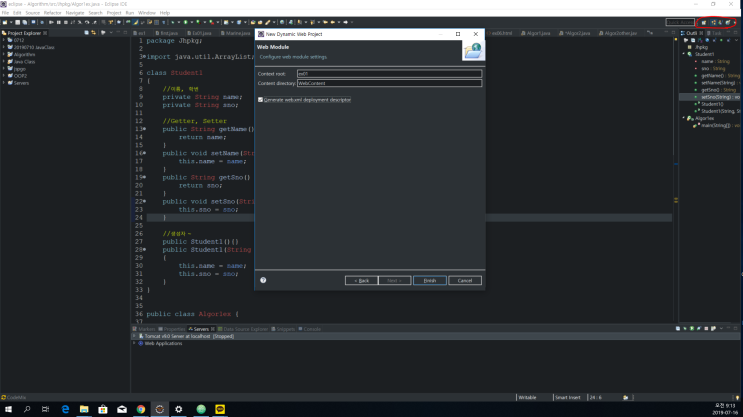This screenshot has width=743, height=417.
Task: Toggle Sort in Outline toolbar
Action: pos(700,40)
